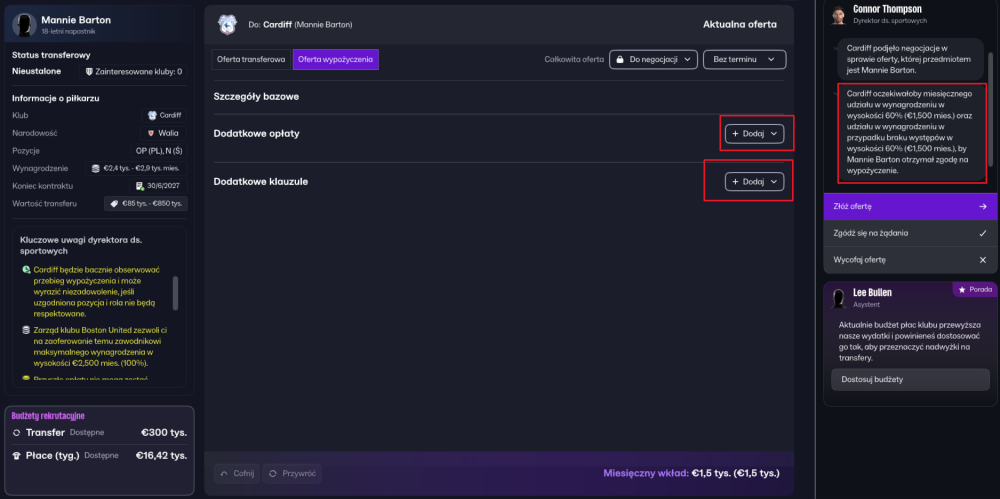The width and height of the screenshot is (1000, 499).
Task: Switch to the Oferta transferowa tab
Action: 252,60
